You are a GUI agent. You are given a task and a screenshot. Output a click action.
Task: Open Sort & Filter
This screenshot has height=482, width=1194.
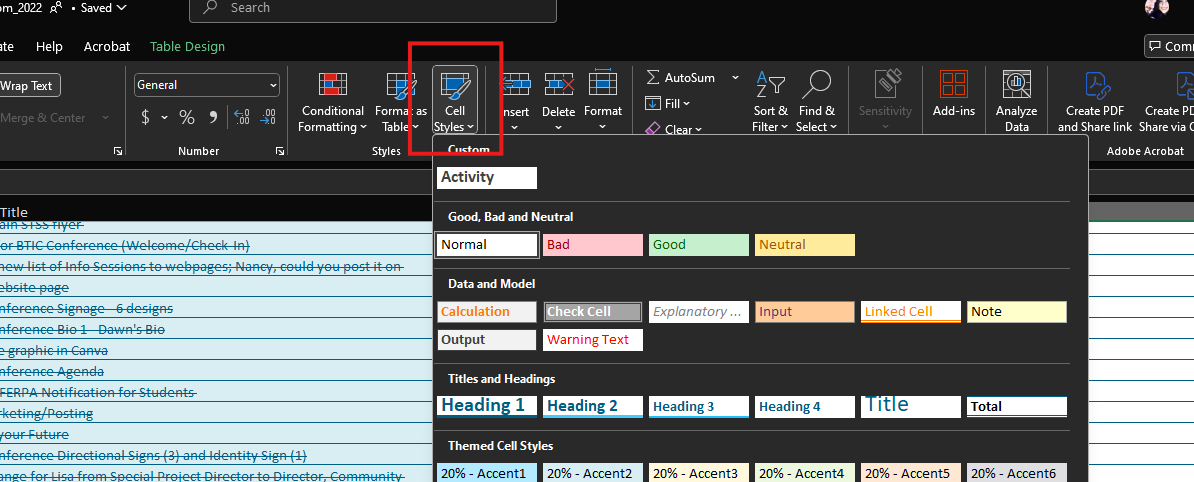[x=770, y=102]
